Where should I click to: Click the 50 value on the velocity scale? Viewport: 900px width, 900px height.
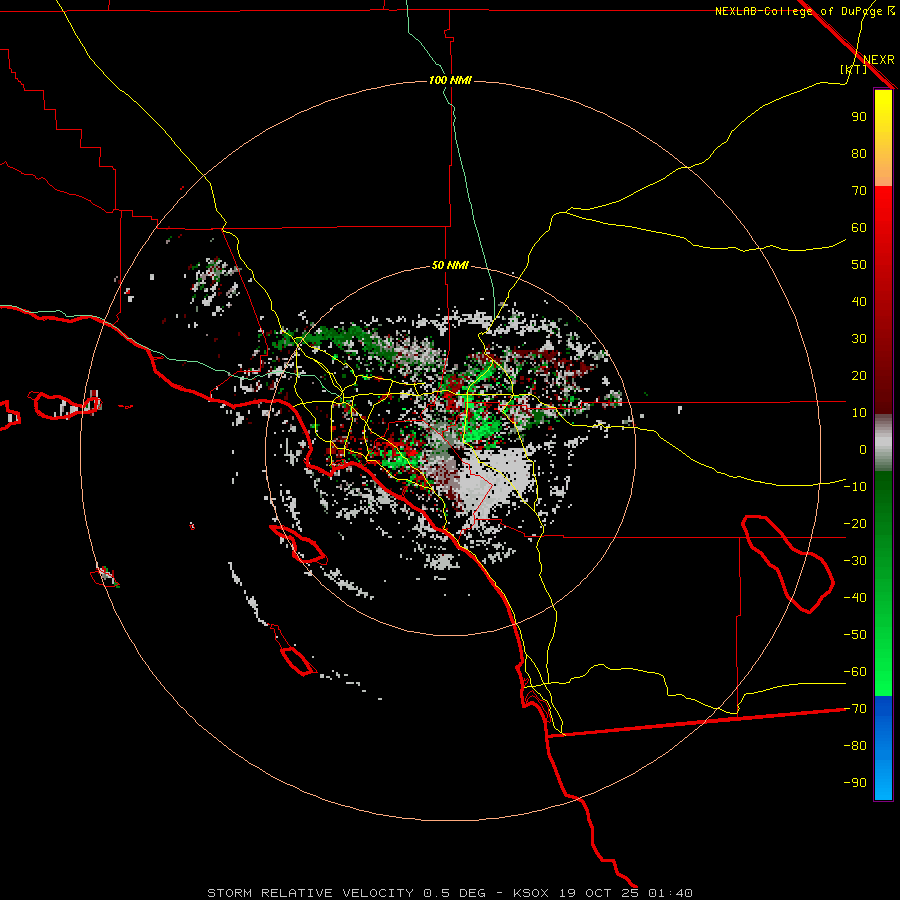click(859, 265)
